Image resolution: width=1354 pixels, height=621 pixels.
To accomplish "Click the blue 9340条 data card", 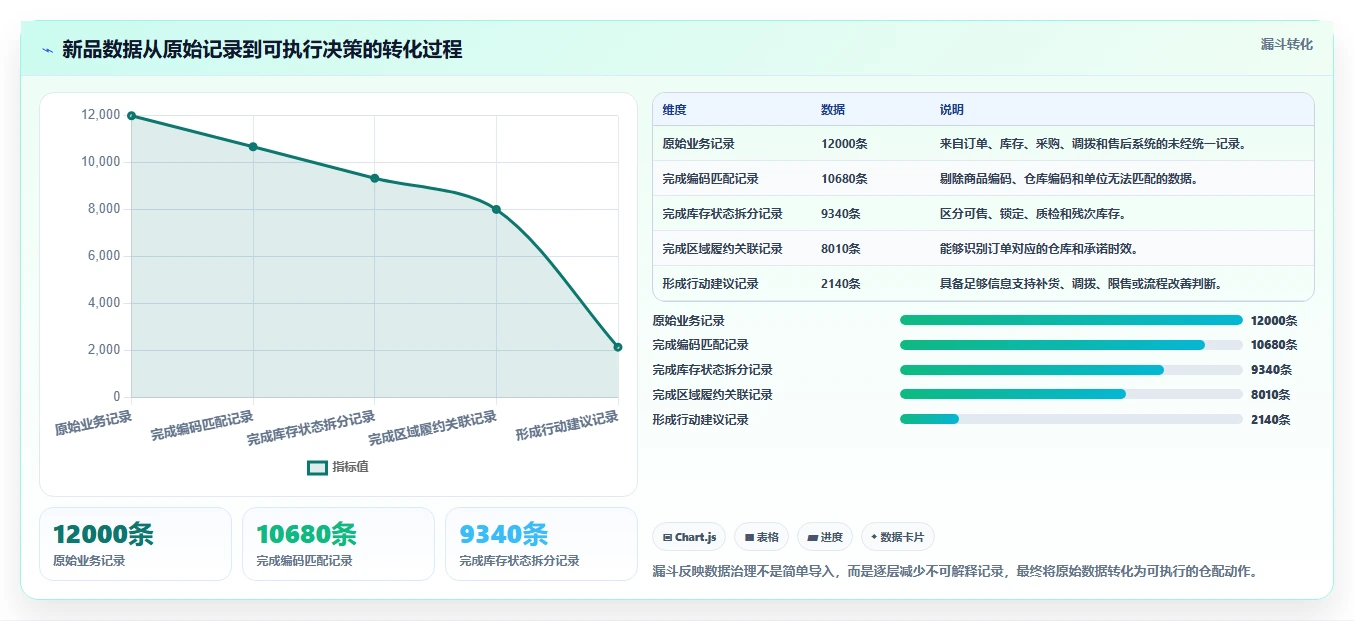I will 541,544.
